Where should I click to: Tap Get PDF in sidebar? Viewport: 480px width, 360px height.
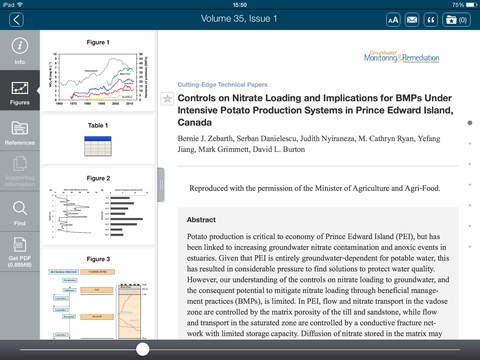point(20,252)
